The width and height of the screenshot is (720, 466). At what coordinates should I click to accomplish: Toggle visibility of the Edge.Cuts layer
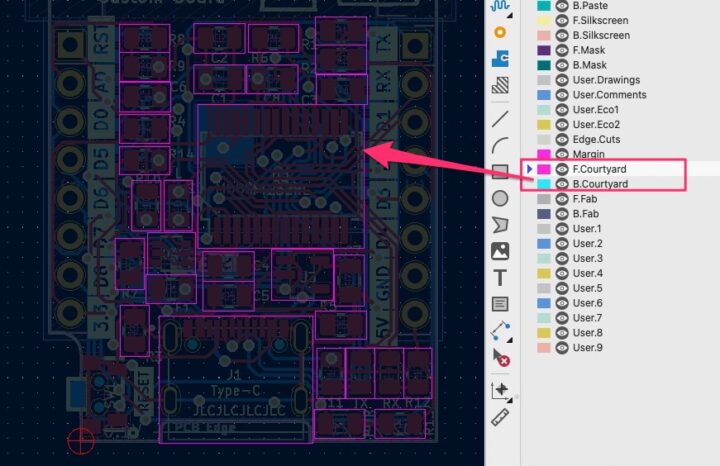[562, 139]
